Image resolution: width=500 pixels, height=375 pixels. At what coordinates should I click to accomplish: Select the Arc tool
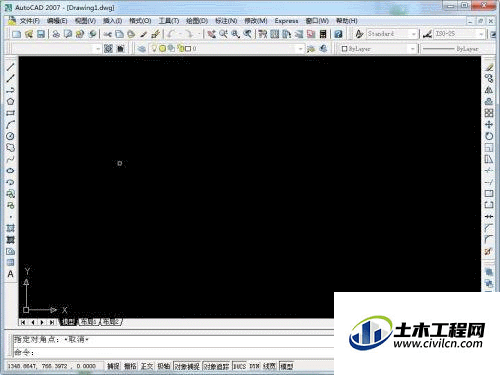pos(10,125)
